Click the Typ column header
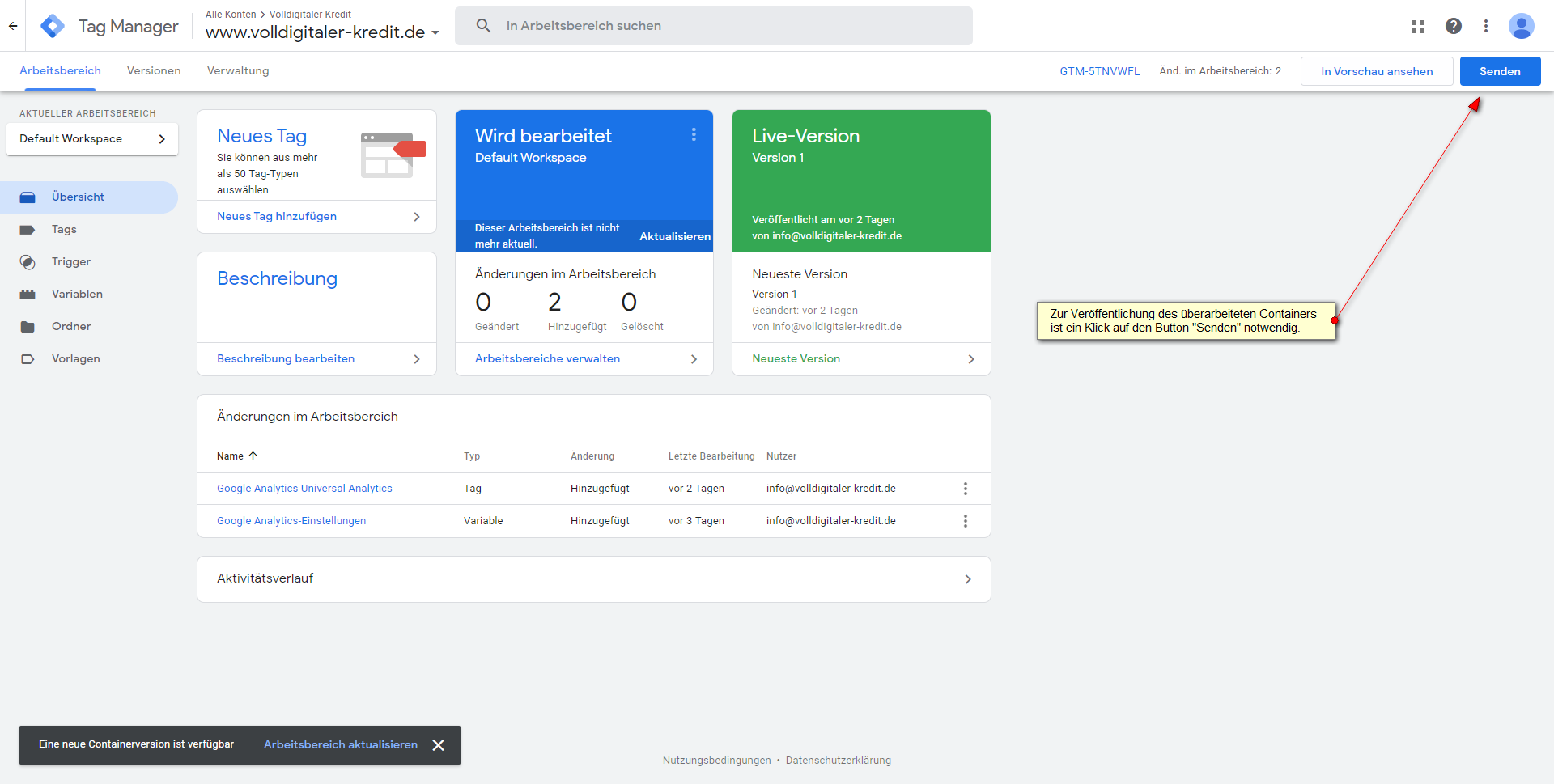This screenshot has width=1554, height=784. click(472, 456)
